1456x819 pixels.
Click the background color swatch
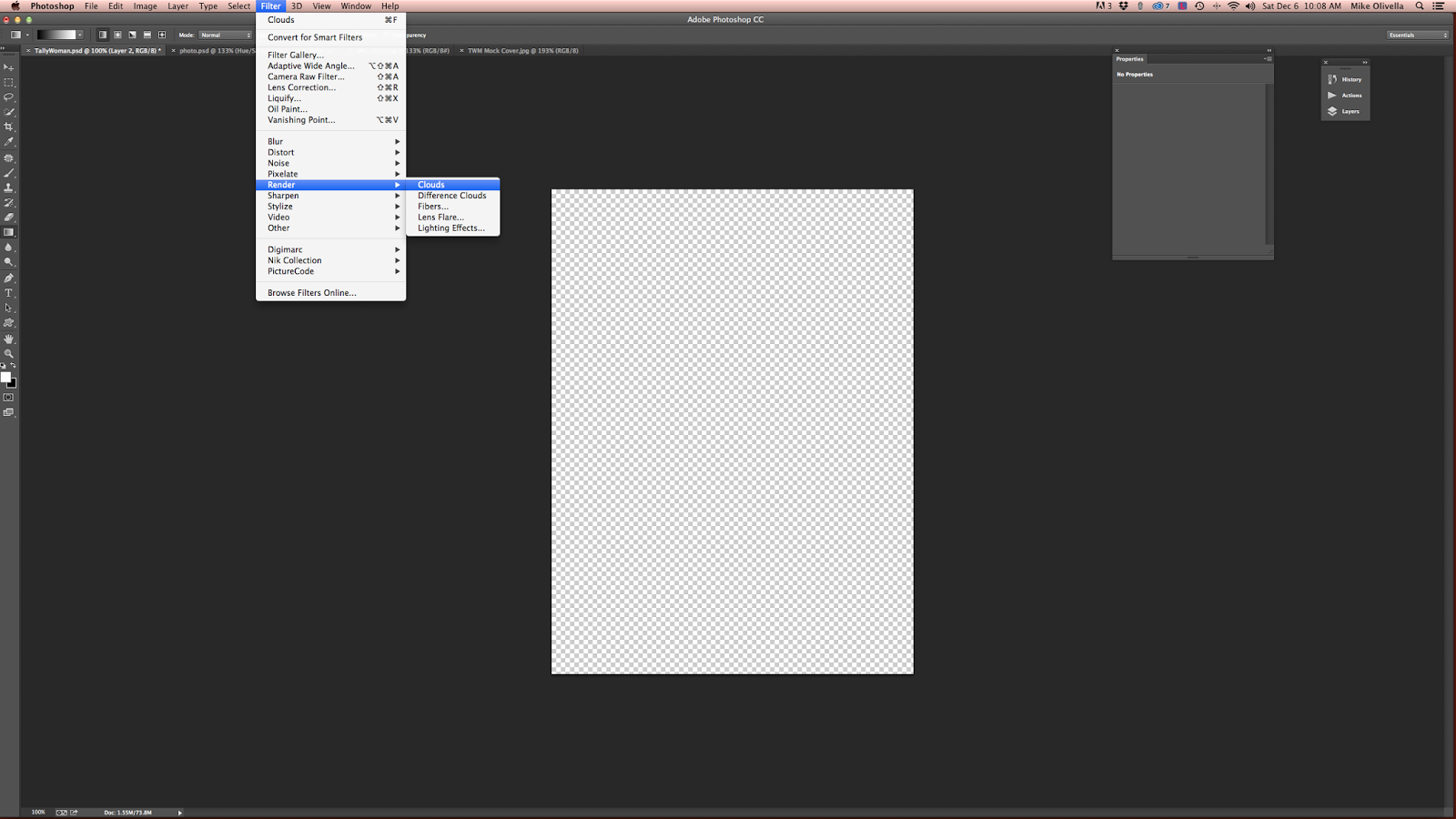tap(13, 384)
